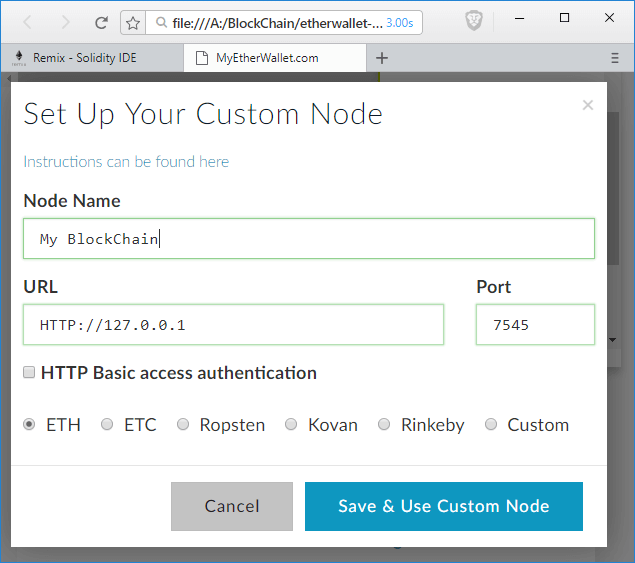The height and width of the screenshot is (563, 635).
Task: Click the browser back arrow
Action: pos(28,22)
